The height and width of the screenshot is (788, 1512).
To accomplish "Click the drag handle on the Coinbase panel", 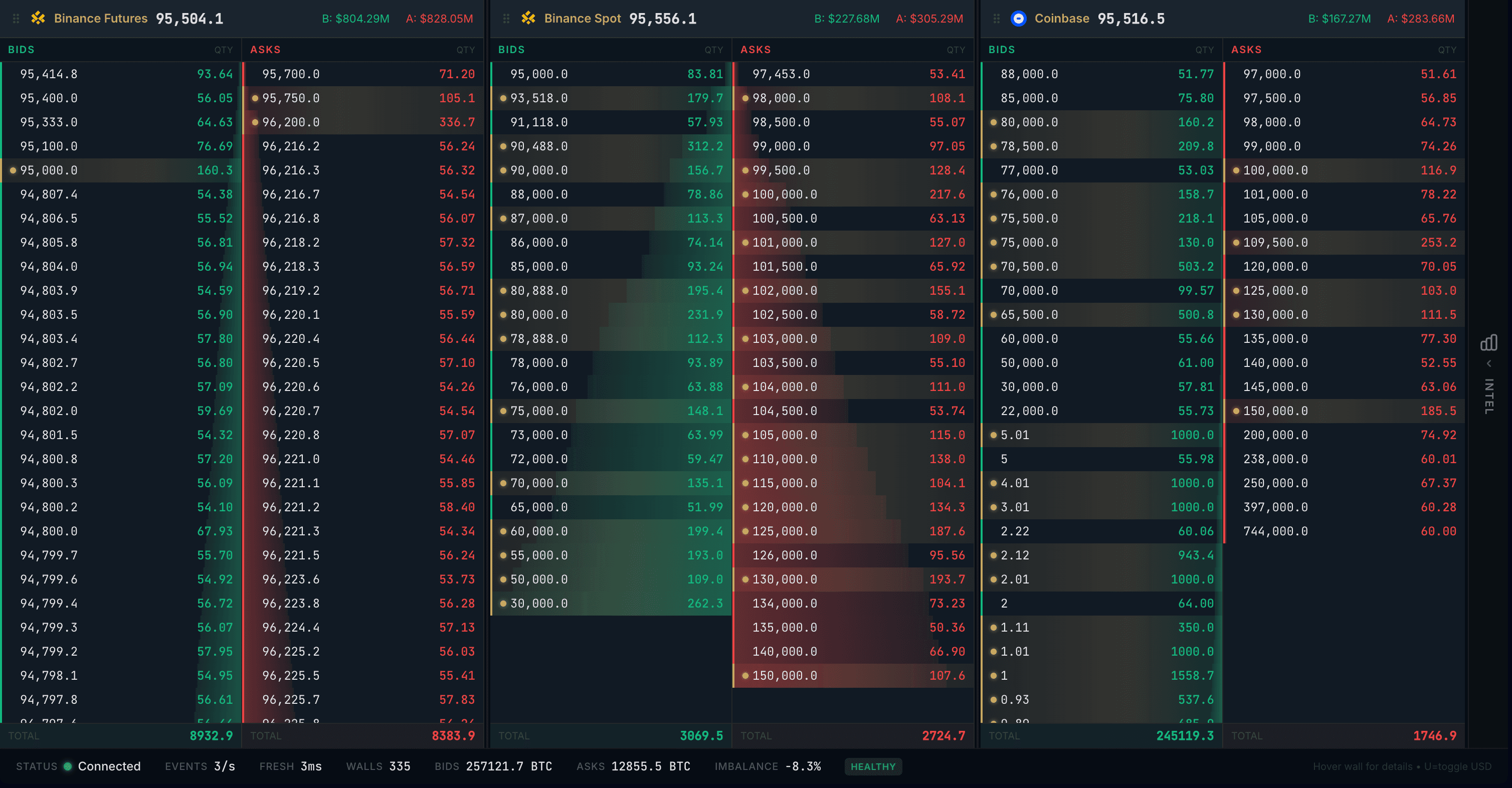I will [x=996, y=18].
